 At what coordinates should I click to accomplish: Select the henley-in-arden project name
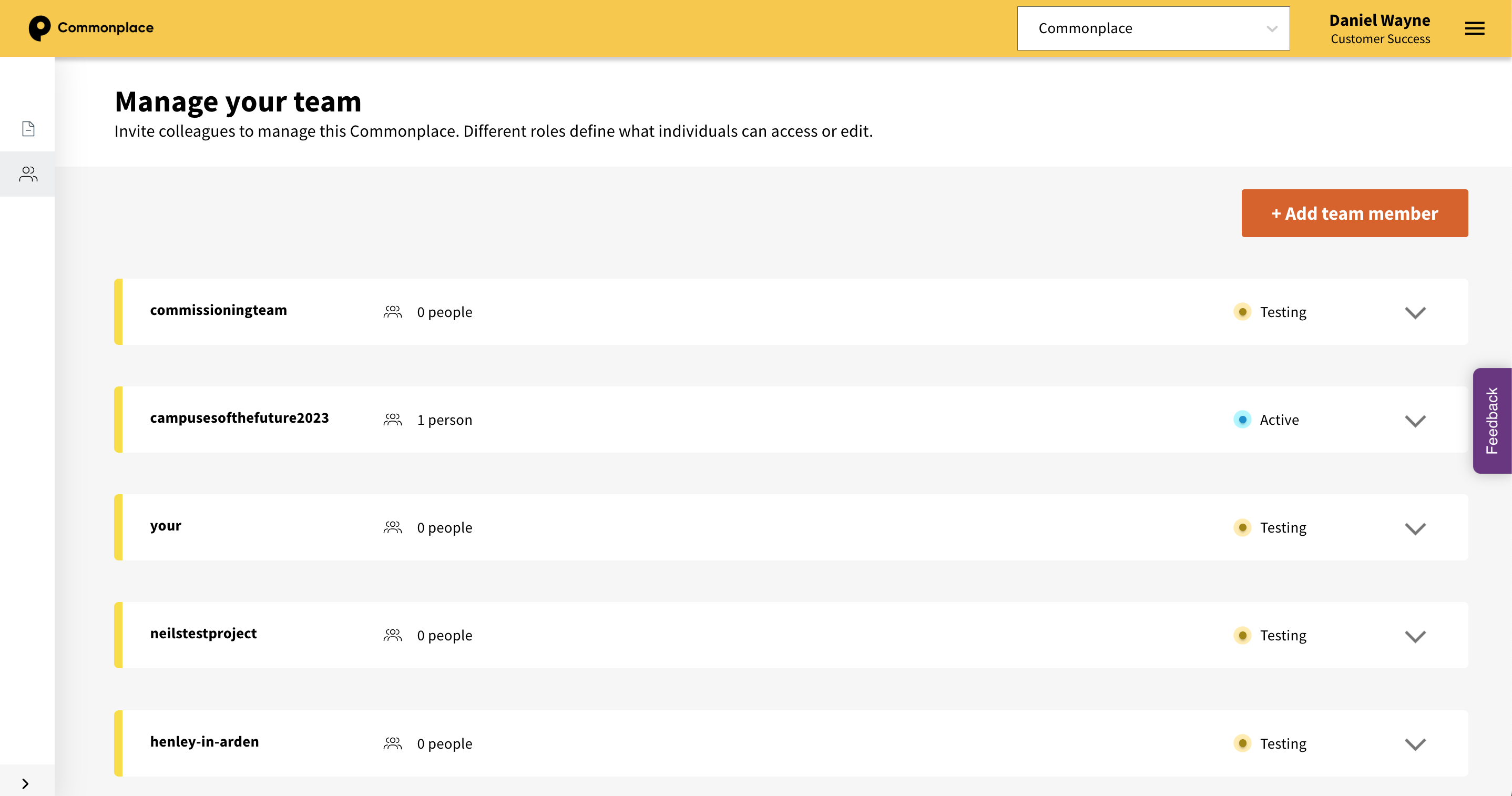point(205,741)
